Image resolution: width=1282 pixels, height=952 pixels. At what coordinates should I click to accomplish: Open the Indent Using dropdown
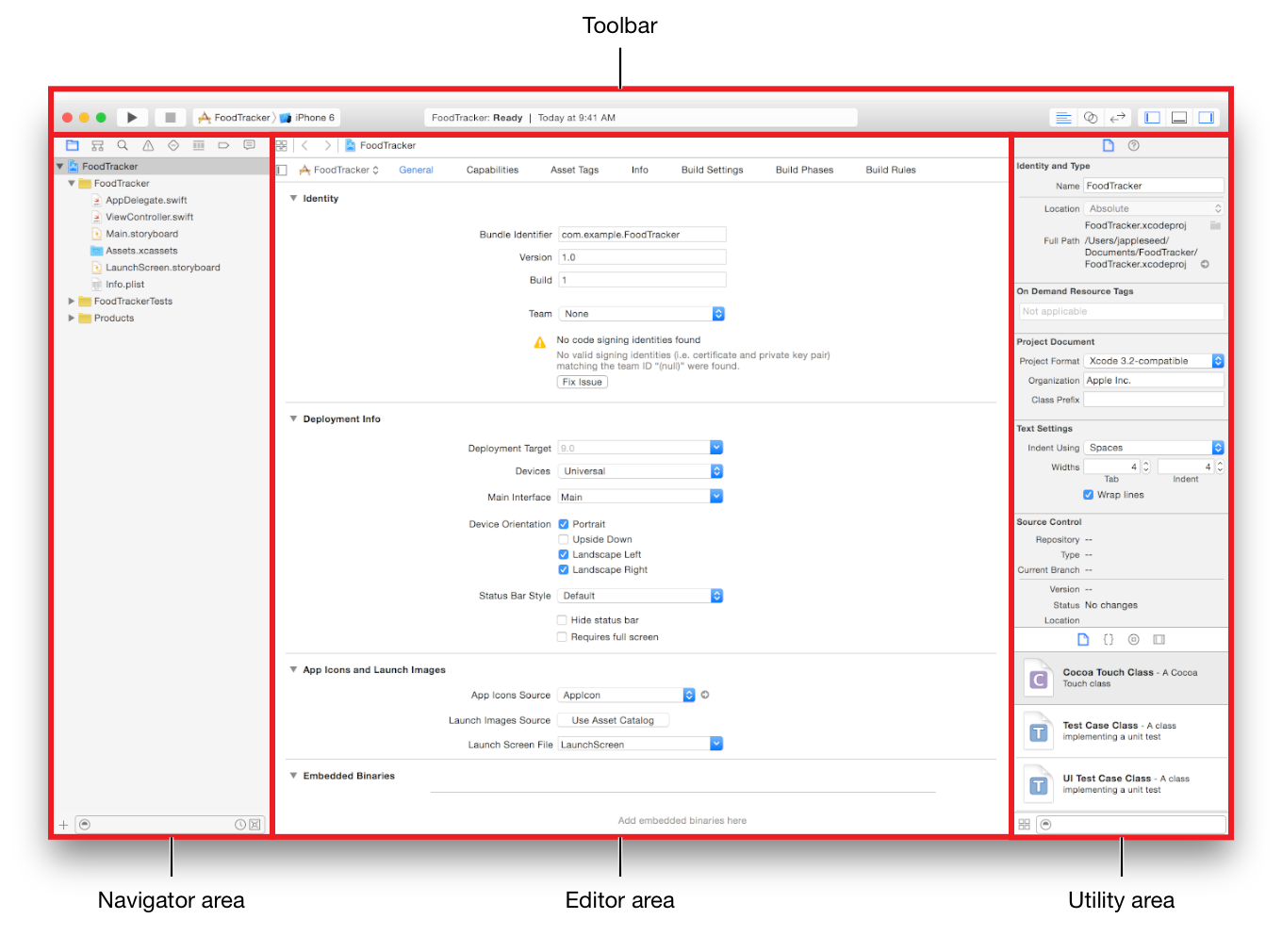click(1154, 448)
